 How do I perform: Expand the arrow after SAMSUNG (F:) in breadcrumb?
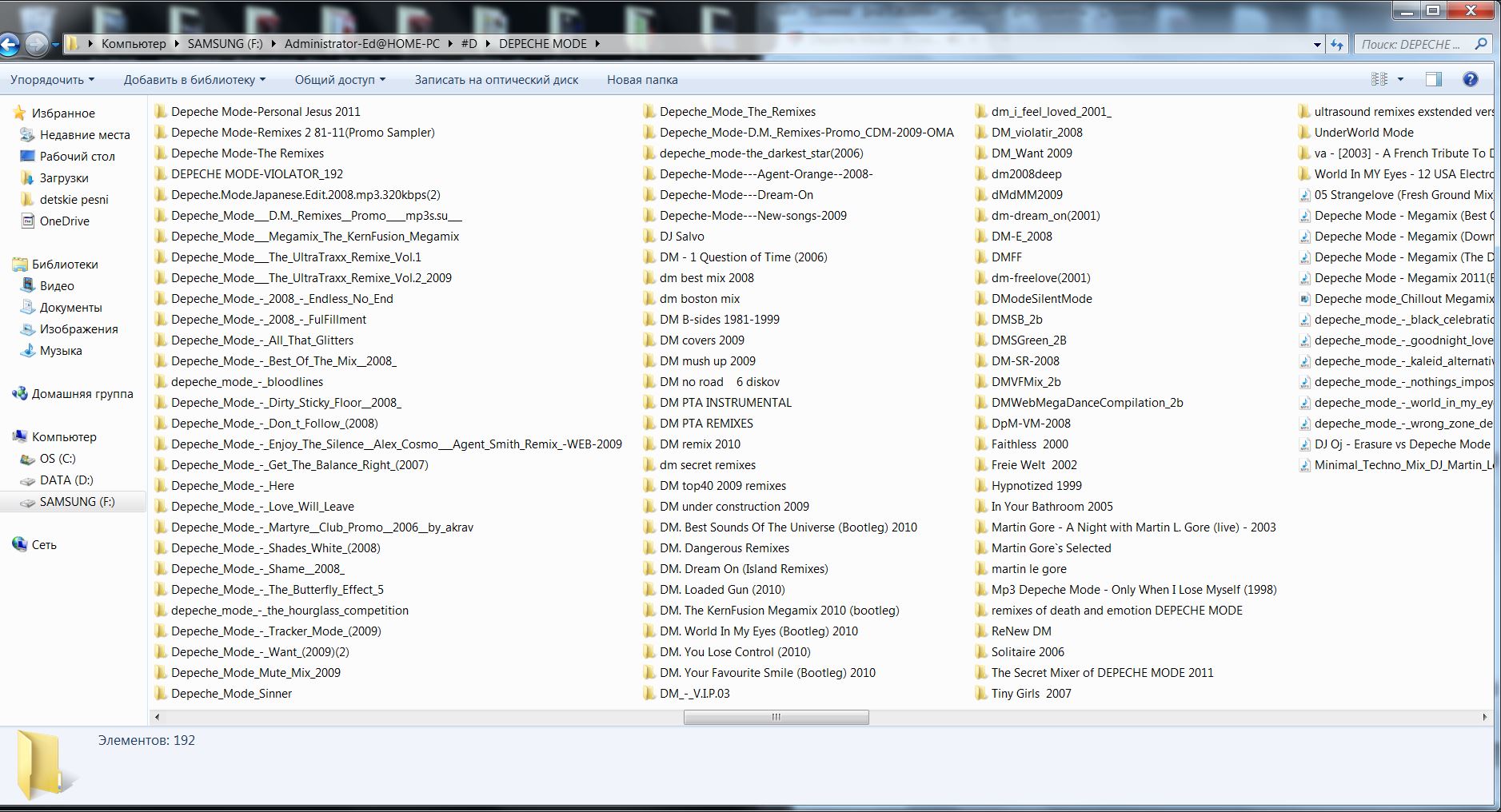coord(273,44)
